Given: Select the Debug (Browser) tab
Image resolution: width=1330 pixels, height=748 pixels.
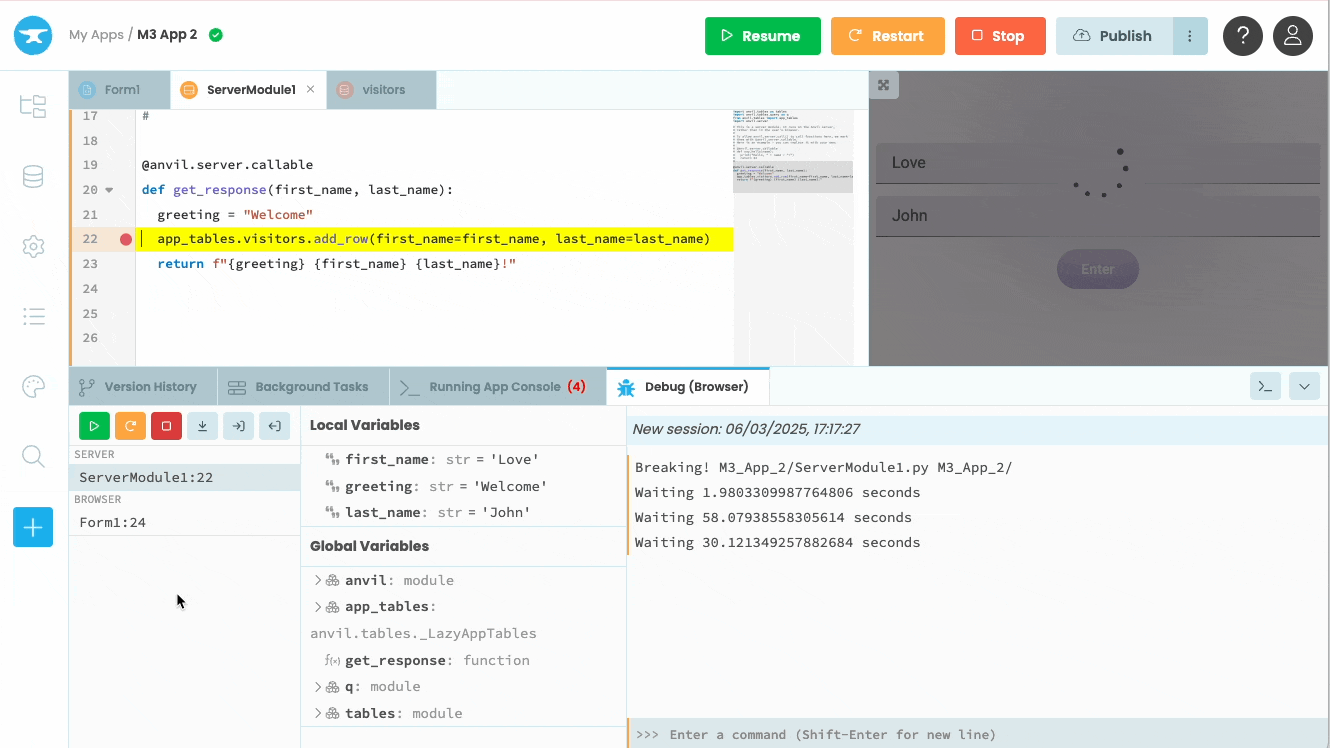Looking at the screenshot, I should point(688,387).
